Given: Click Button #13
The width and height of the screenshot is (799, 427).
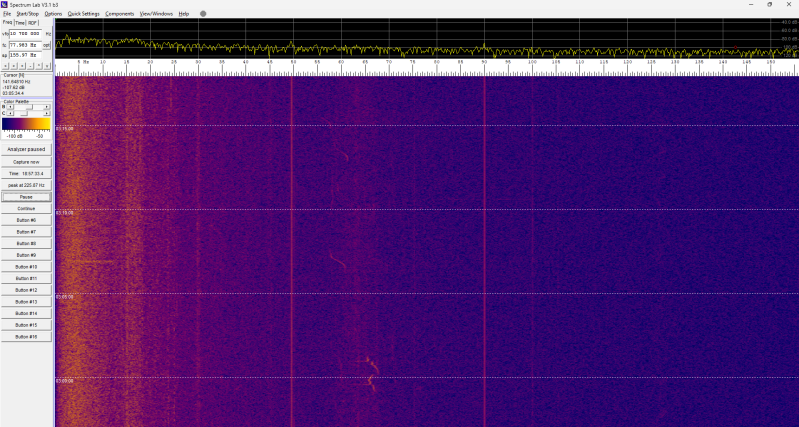Looking at the screenshot, I should (26, 302).
